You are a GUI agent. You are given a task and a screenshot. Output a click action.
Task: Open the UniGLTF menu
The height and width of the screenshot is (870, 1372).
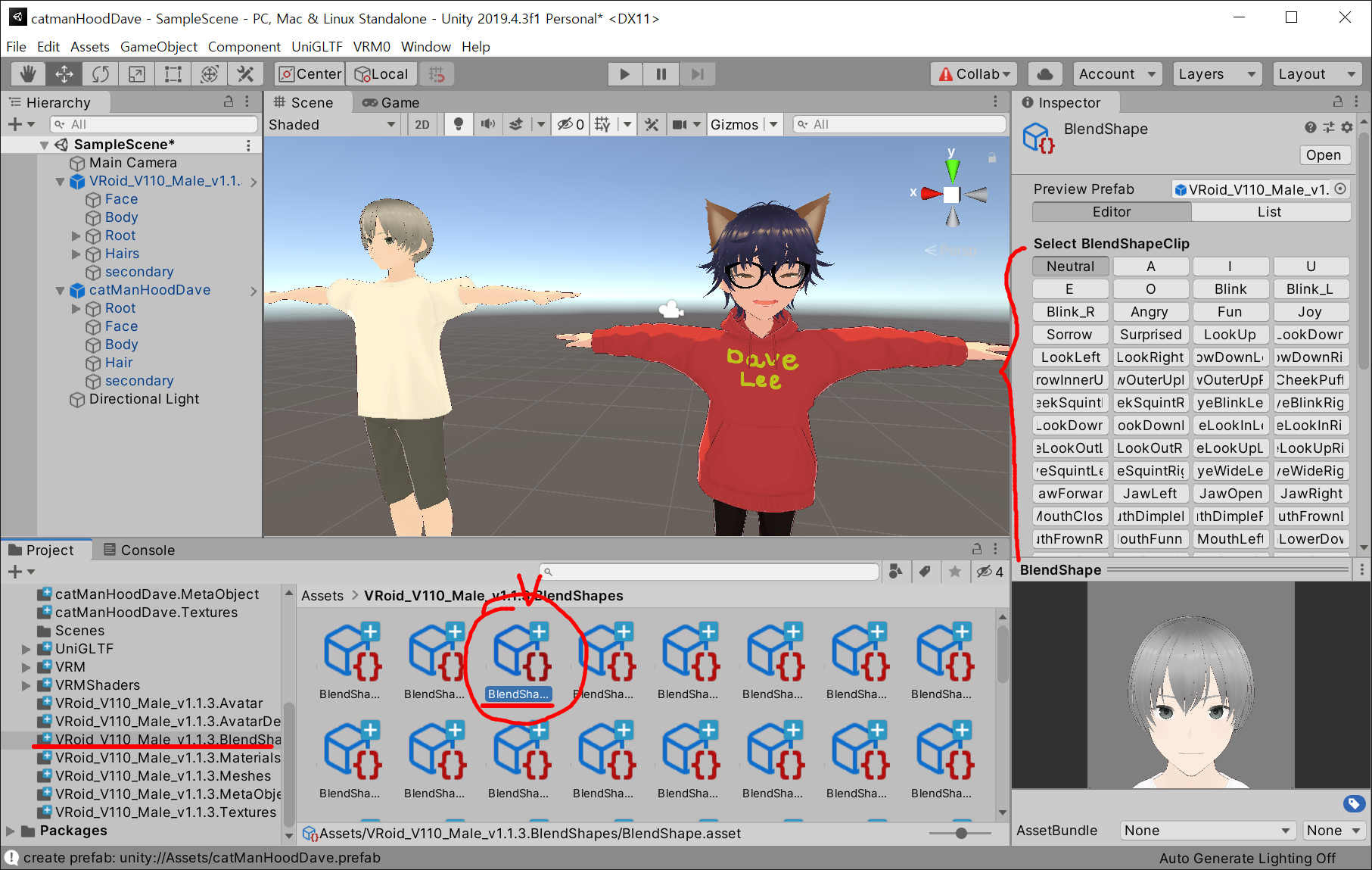pos(317,47)
